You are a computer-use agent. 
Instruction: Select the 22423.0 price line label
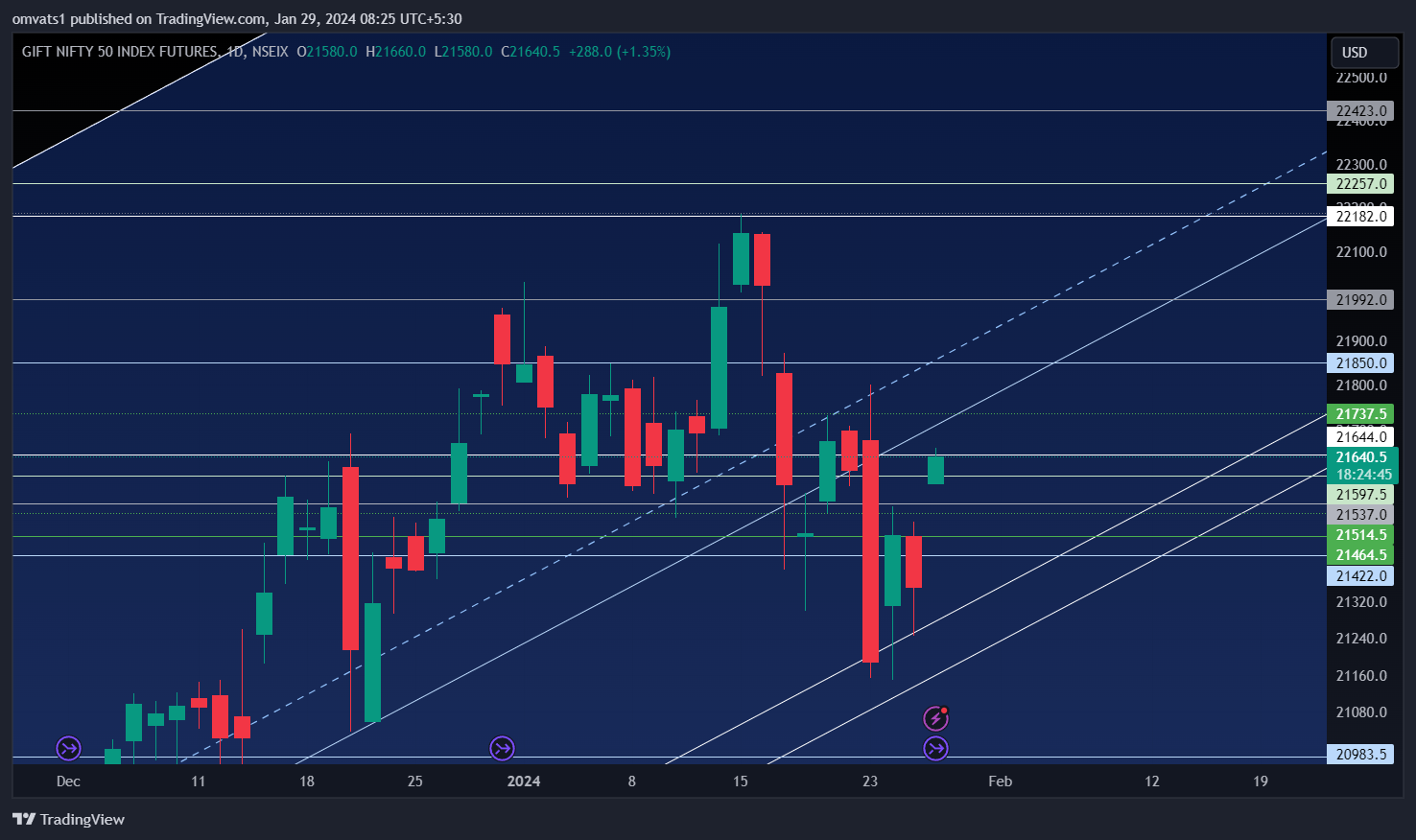click(x=1360, y=111)
